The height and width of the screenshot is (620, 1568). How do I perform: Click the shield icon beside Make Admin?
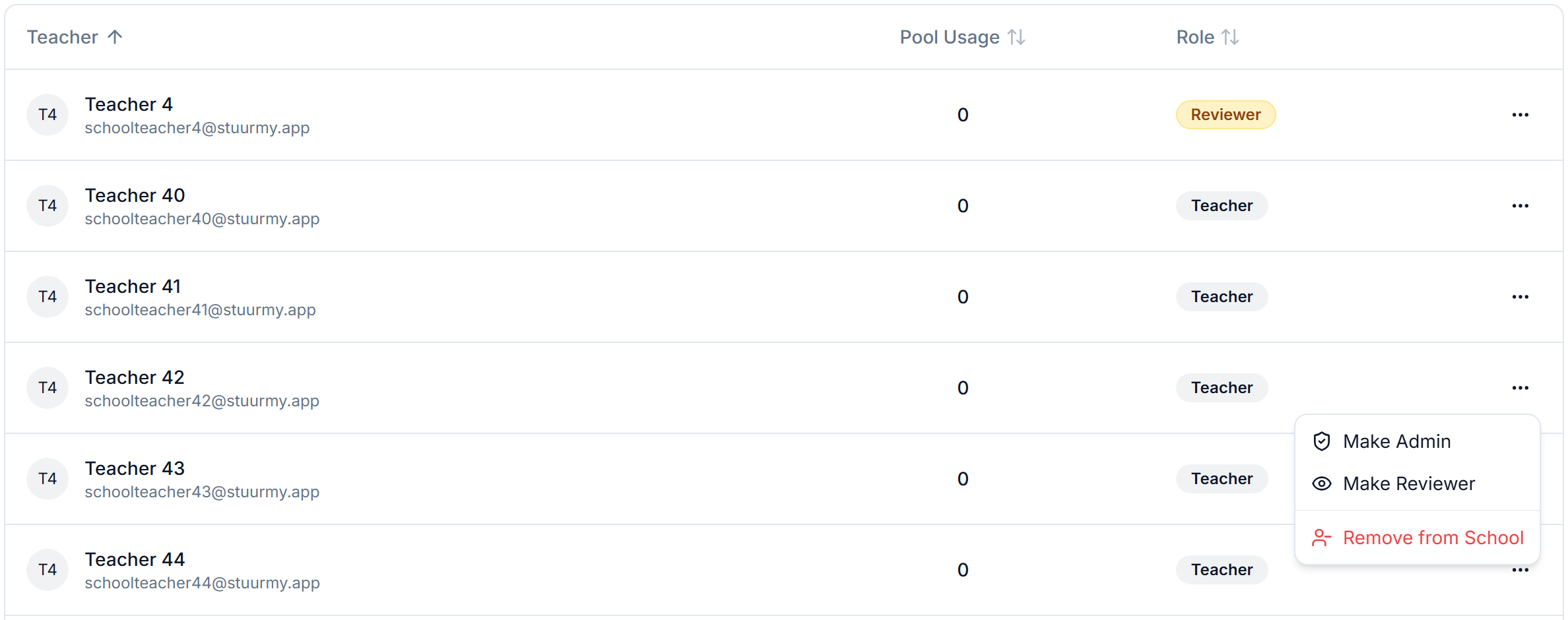pos(1321,441)
